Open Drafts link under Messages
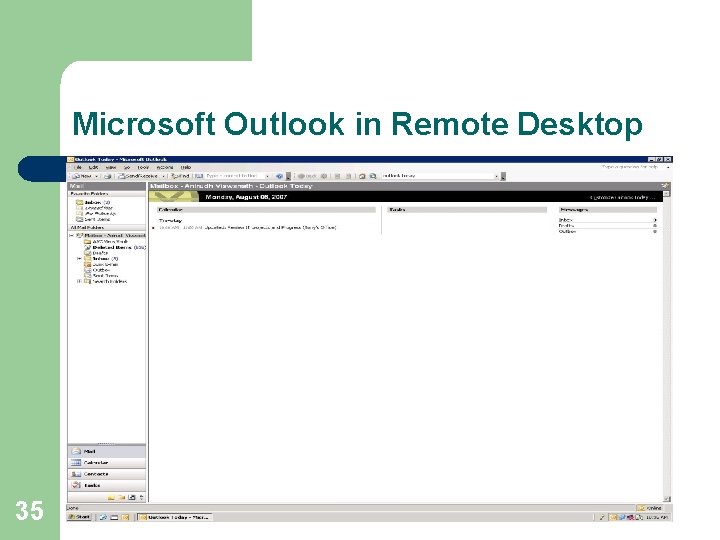This screenshot has width=720, height=540. [566, 225]
